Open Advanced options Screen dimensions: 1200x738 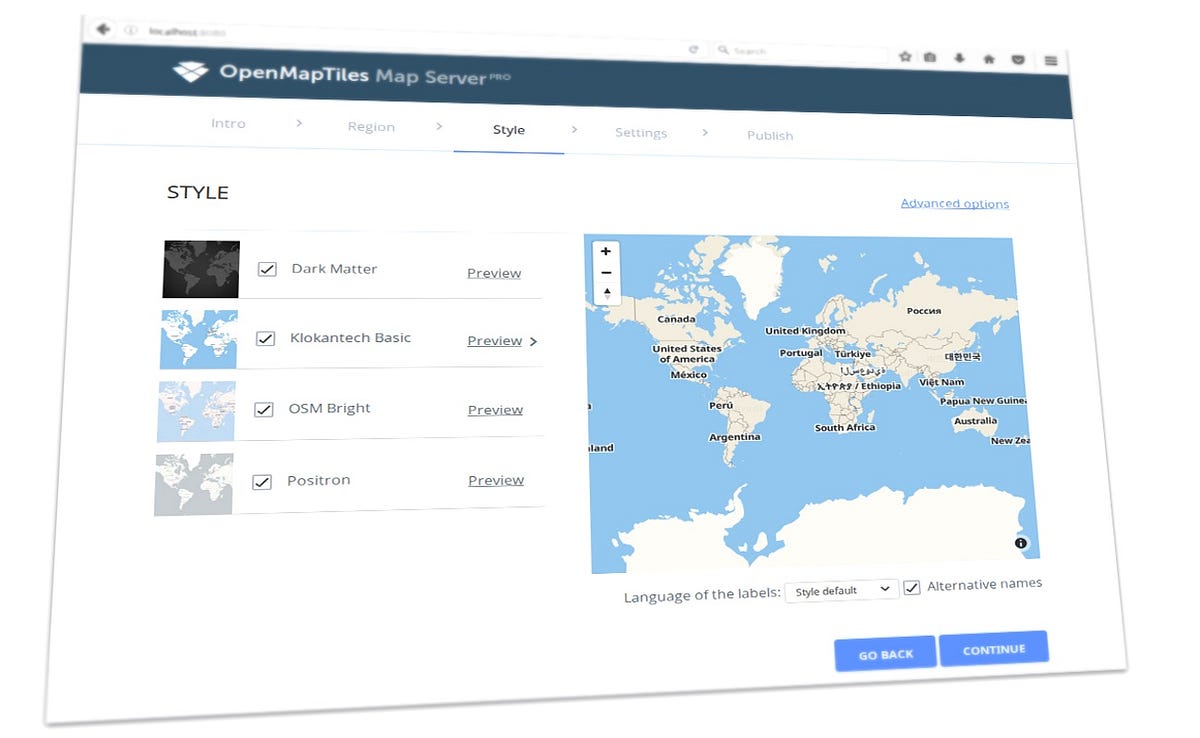[954, 203]
